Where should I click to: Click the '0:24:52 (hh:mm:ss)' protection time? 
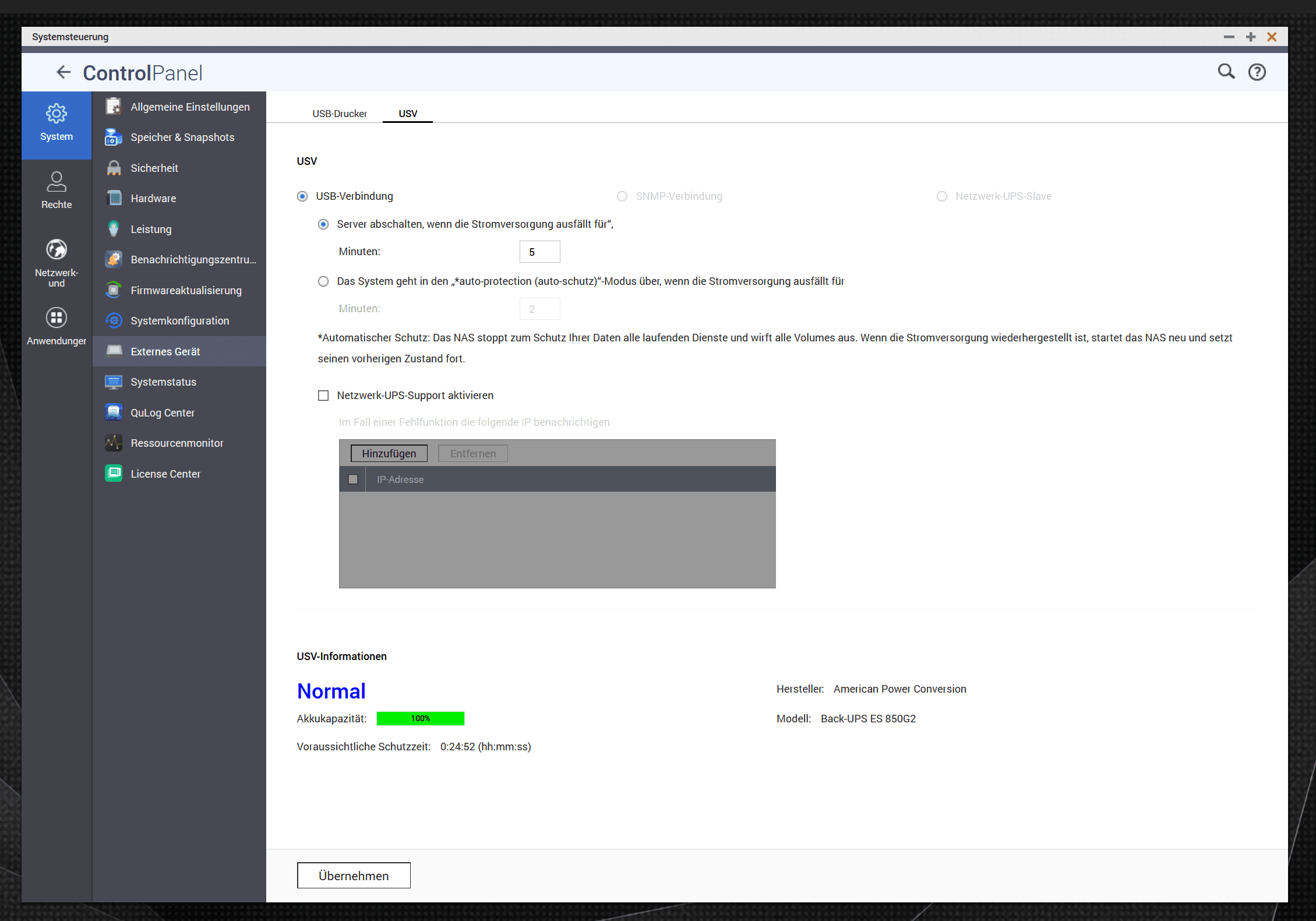(x=486, y=747)
